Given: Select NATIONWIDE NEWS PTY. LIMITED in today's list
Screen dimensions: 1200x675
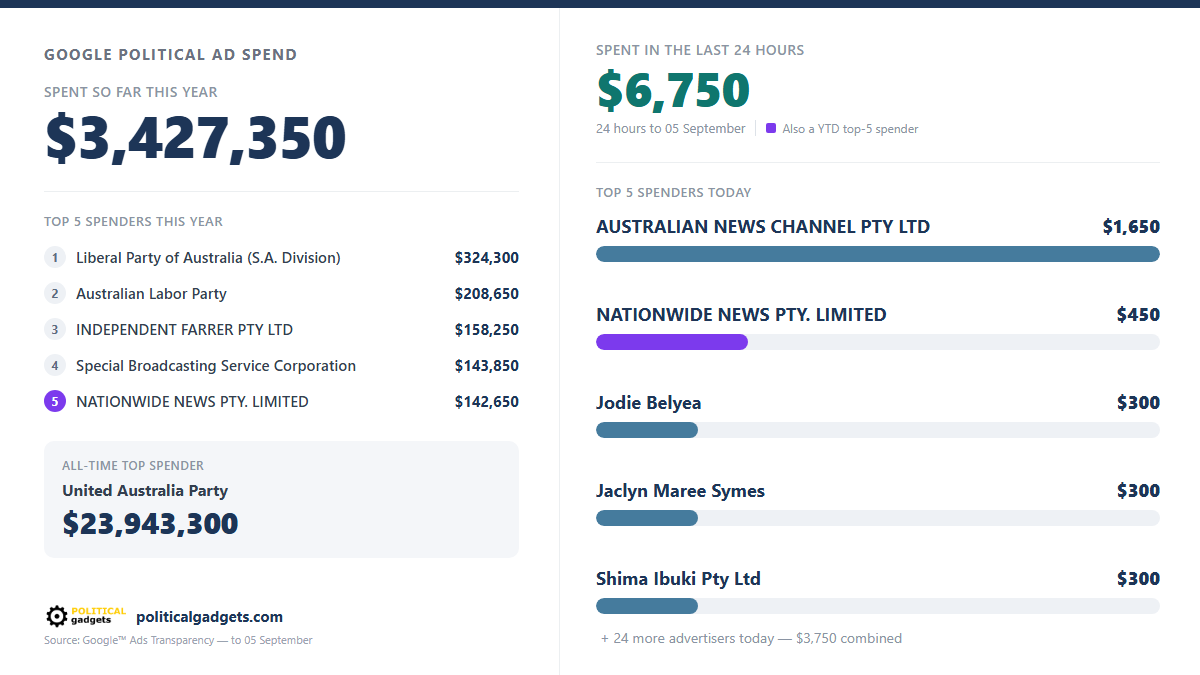Looking at the screenshot, I should coord(741,315).
